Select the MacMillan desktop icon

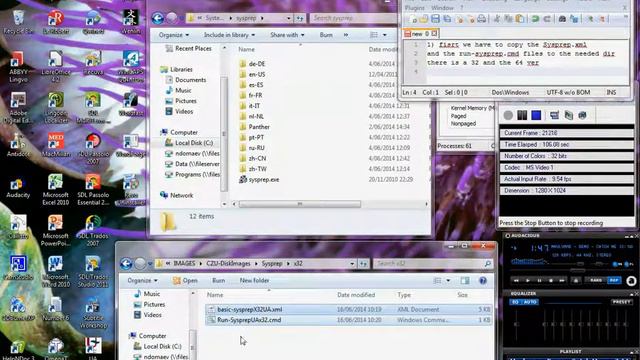(56, 145)
